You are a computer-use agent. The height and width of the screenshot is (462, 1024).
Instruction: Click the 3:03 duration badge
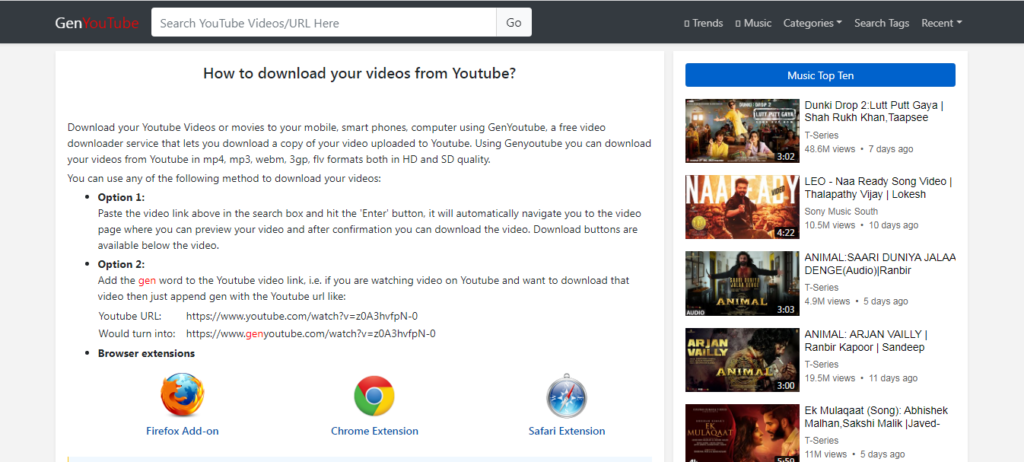[x=786, y=309]
